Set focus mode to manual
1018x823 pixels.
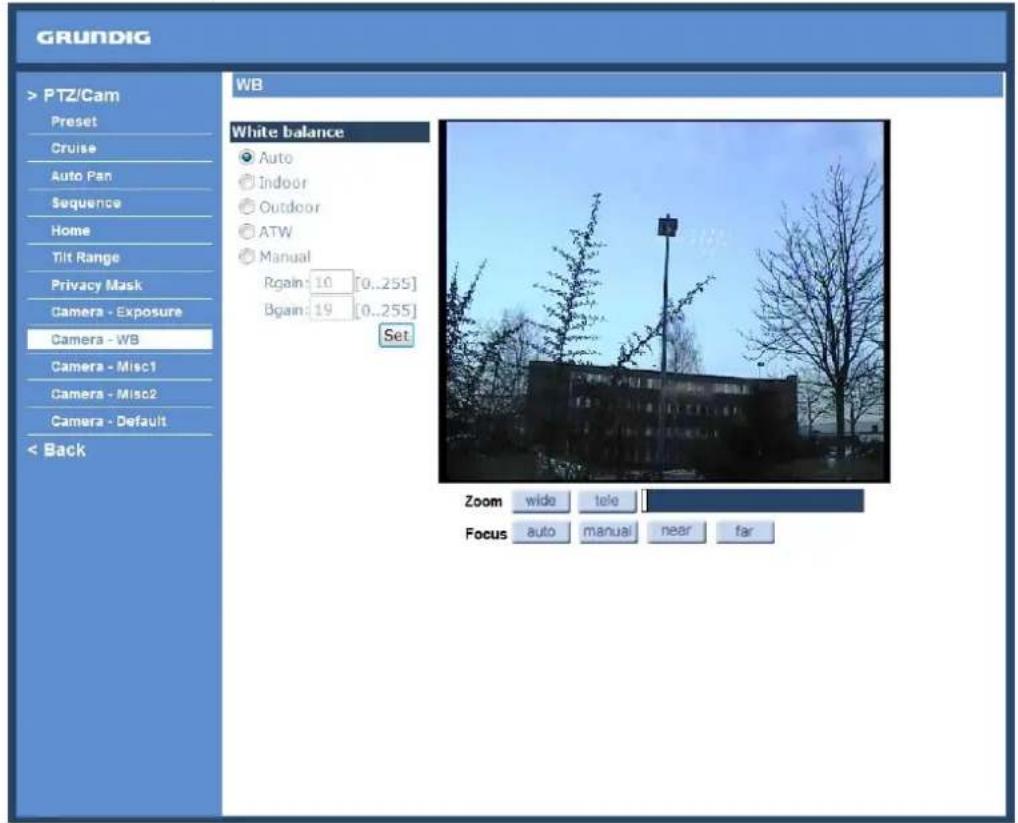click(608, 532)
